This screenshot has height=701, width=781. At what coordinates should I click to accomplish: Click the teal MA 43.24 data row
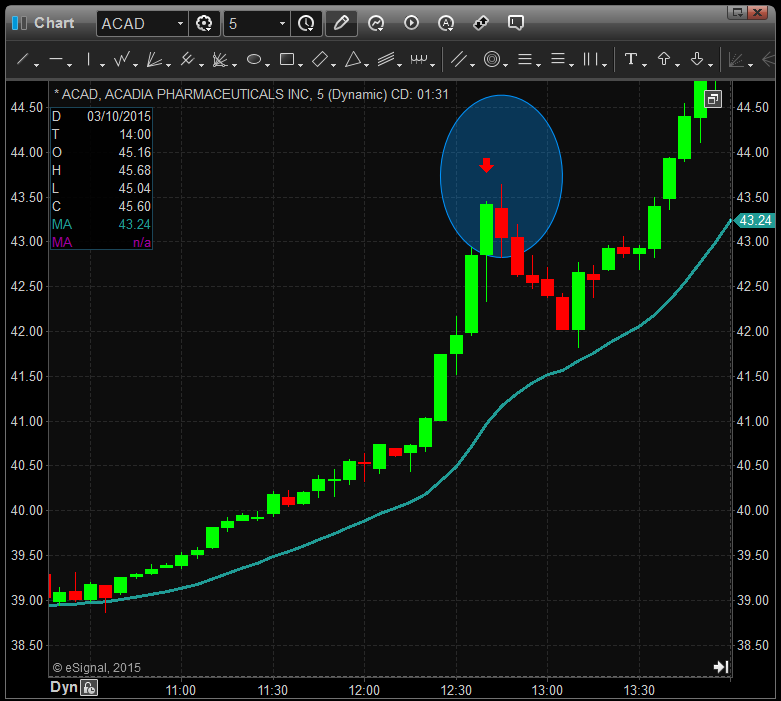[x=101, y=224]
